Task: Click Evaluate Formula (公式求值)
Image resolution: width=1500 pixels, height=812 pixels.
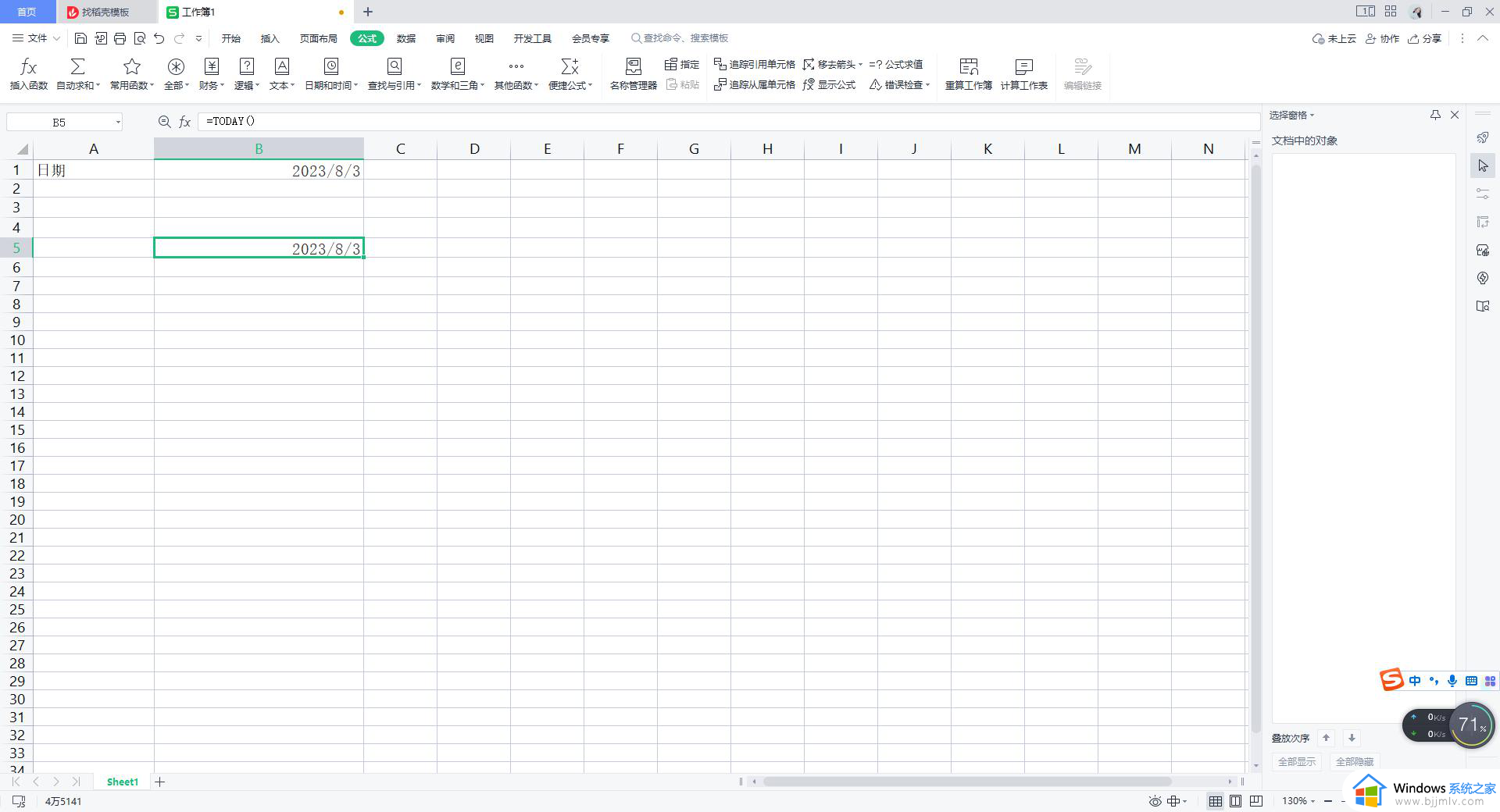Action: 896,64
